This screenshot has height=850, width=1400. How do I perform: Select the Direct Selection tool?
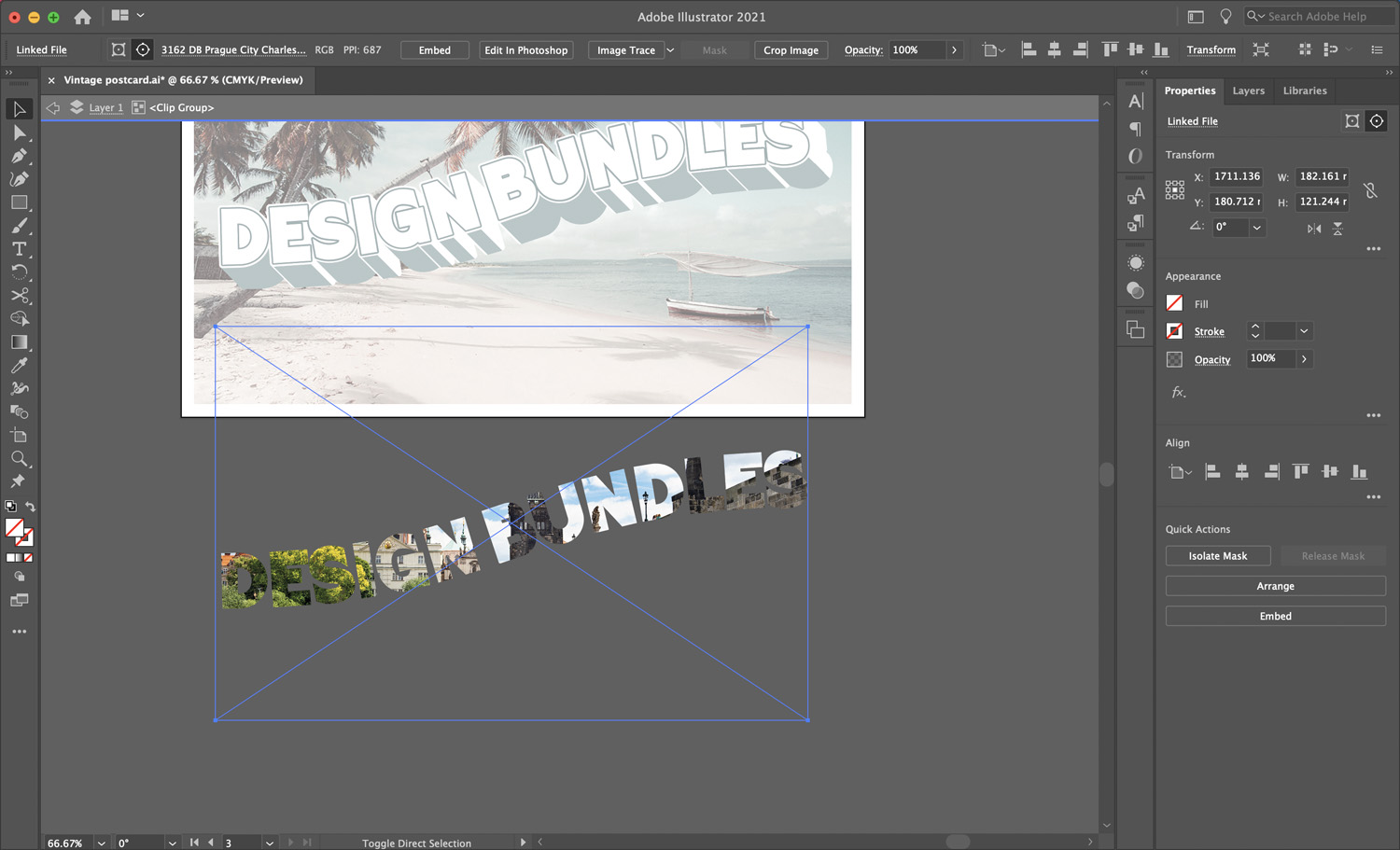(x=19, y=132)
